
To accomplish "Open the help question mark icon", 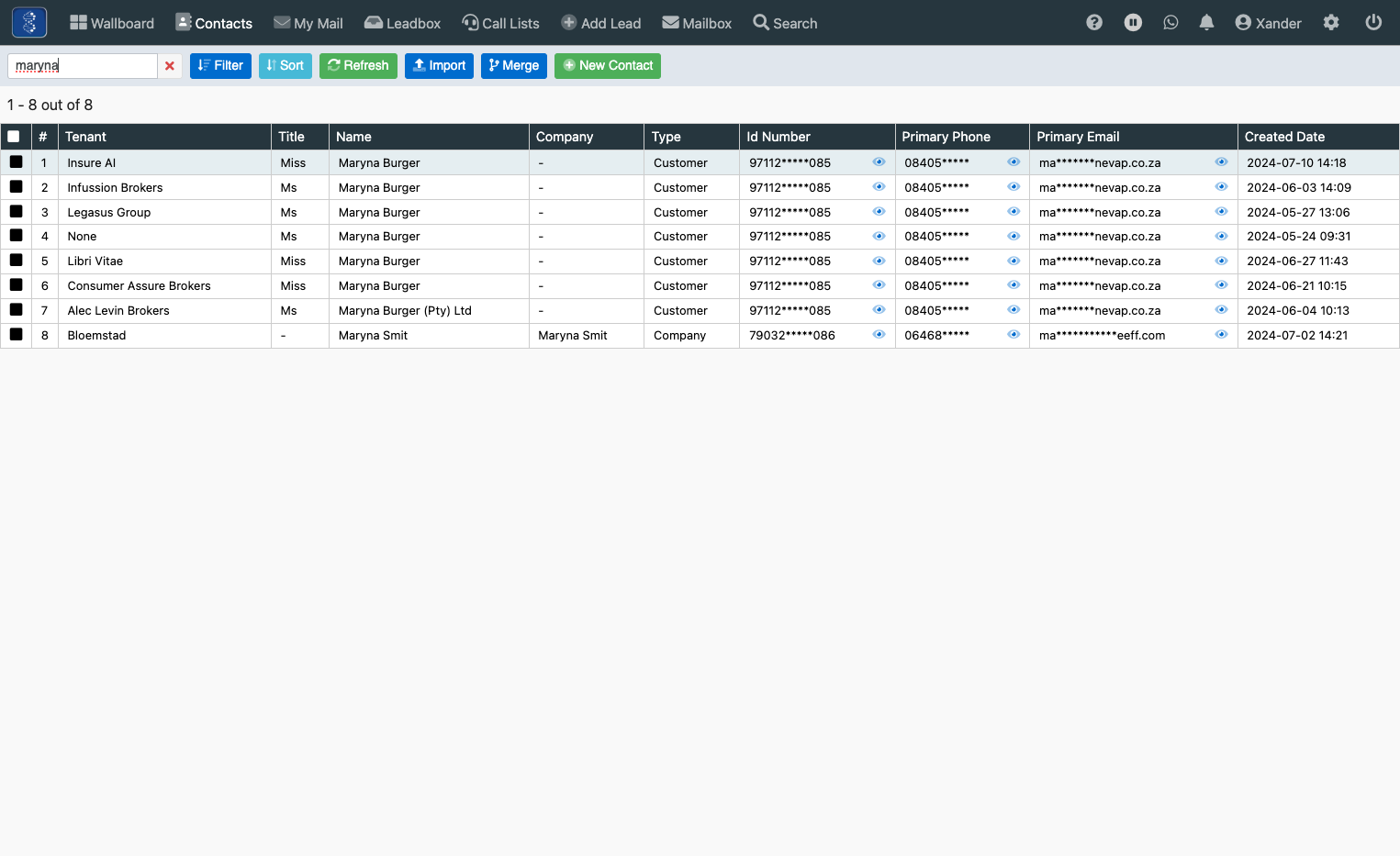I will tap(1093, 23).
